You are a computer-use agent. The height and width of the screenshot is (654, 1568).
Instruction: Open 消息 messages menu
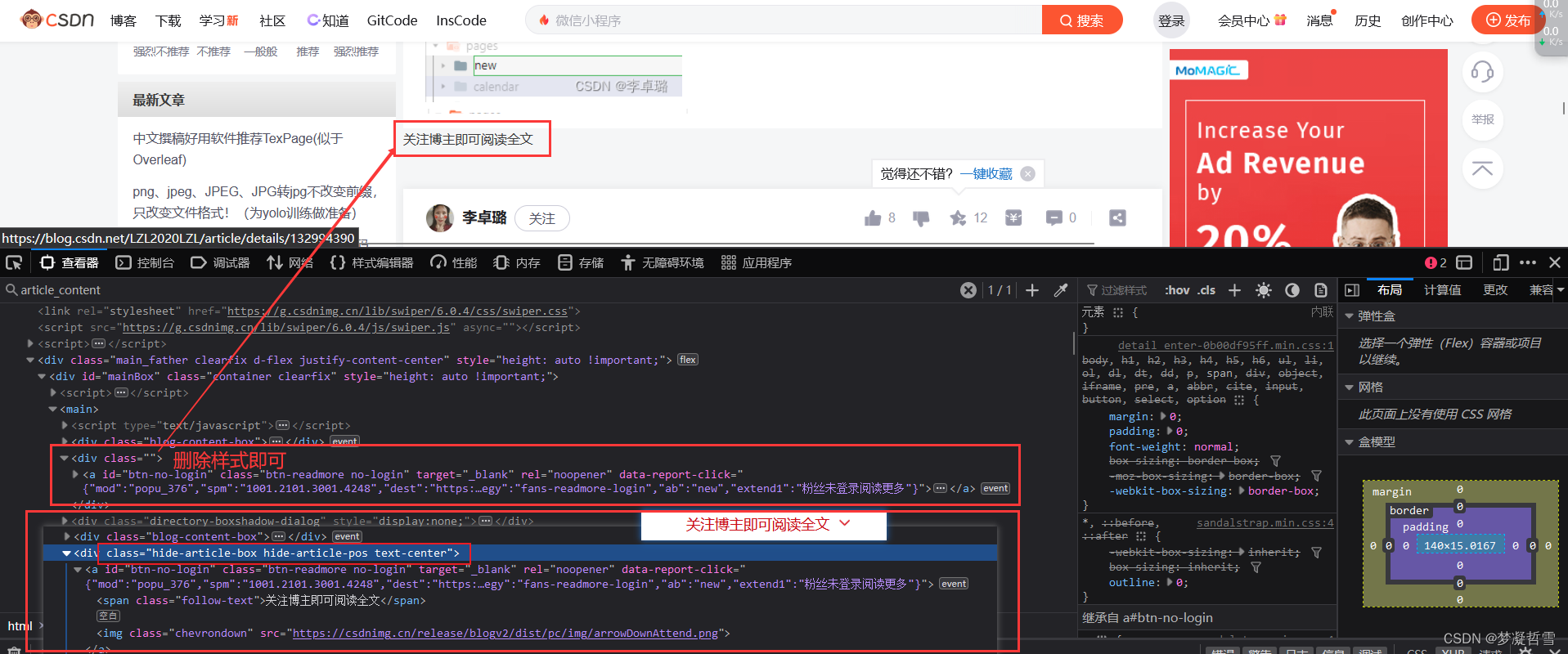[x=1320, y=20]
